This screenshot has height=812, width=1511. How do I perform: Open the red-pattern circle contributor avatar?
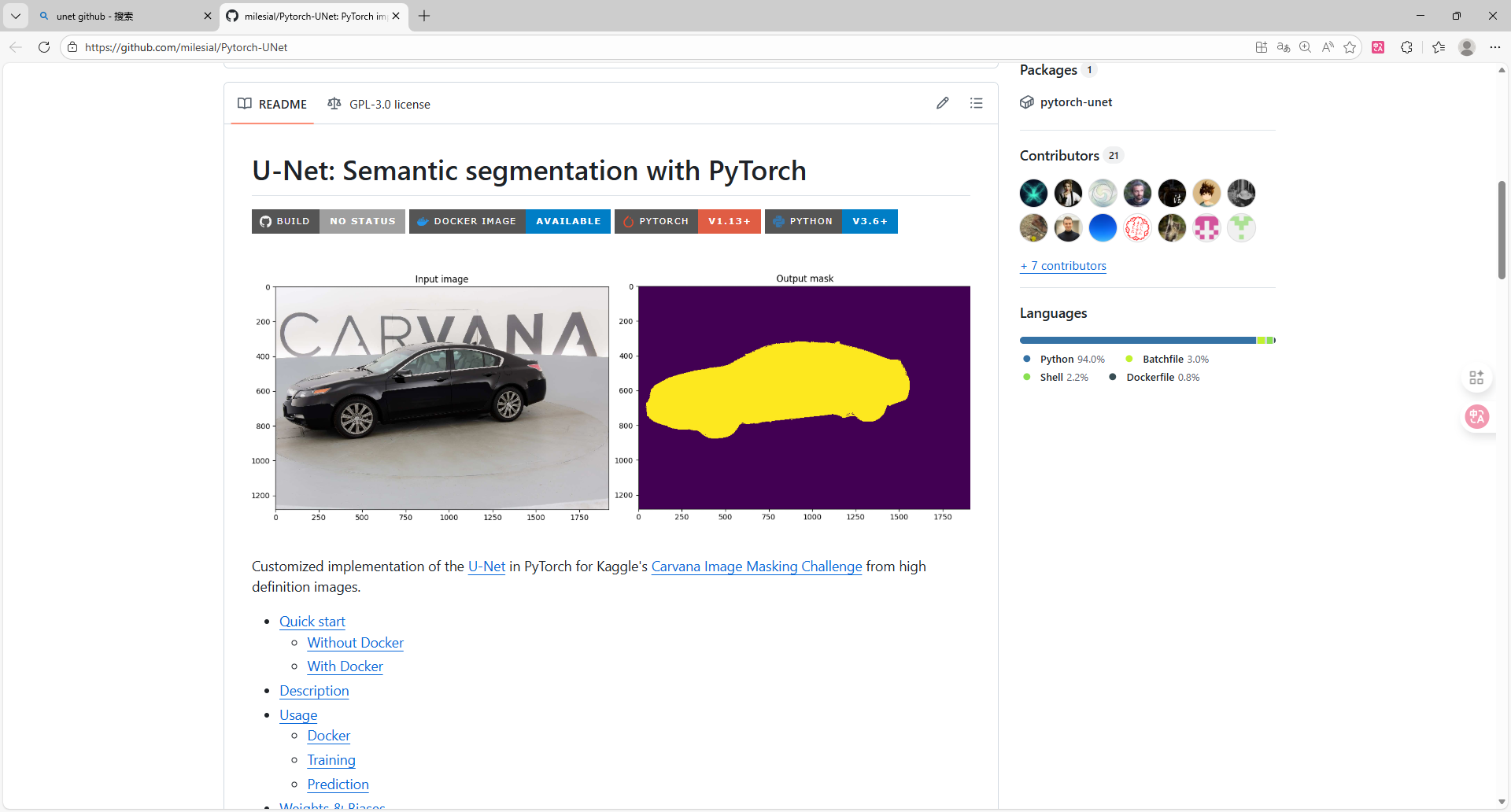[x=1138, y=228]
